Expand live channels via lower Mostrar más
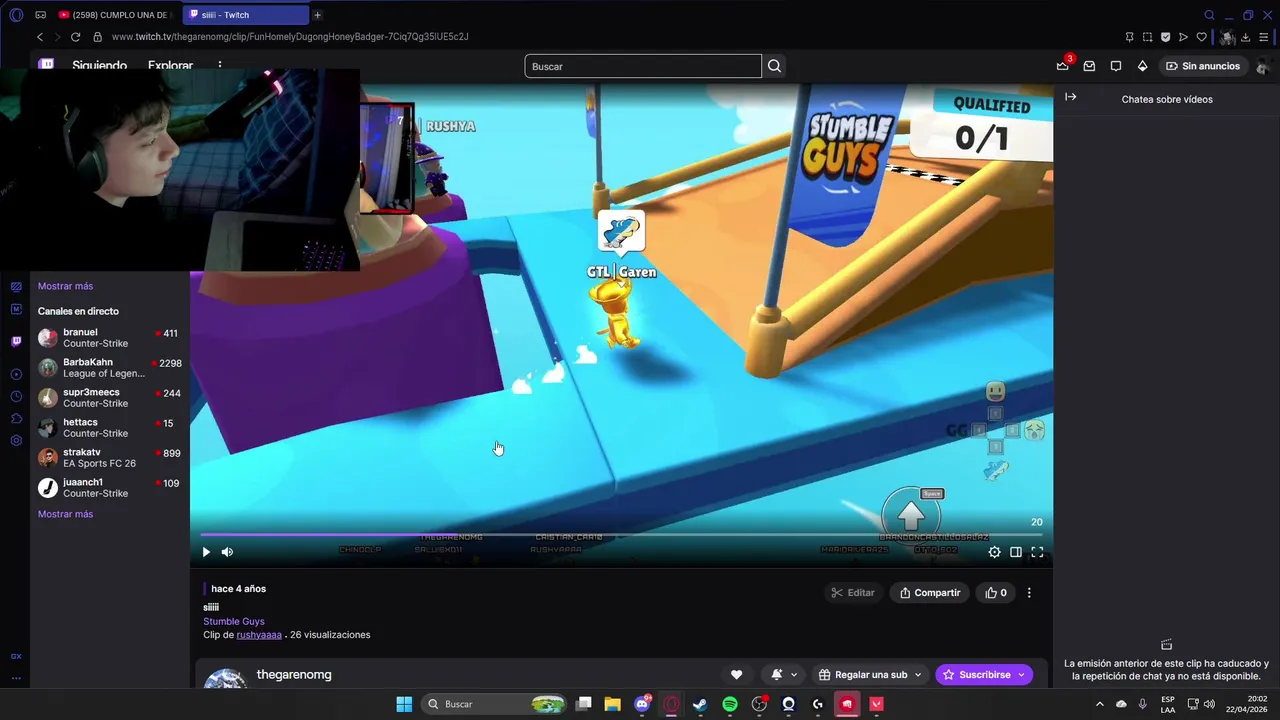Screen dimensions: 1280x720 pyautogui.click(x=65, y=514)
